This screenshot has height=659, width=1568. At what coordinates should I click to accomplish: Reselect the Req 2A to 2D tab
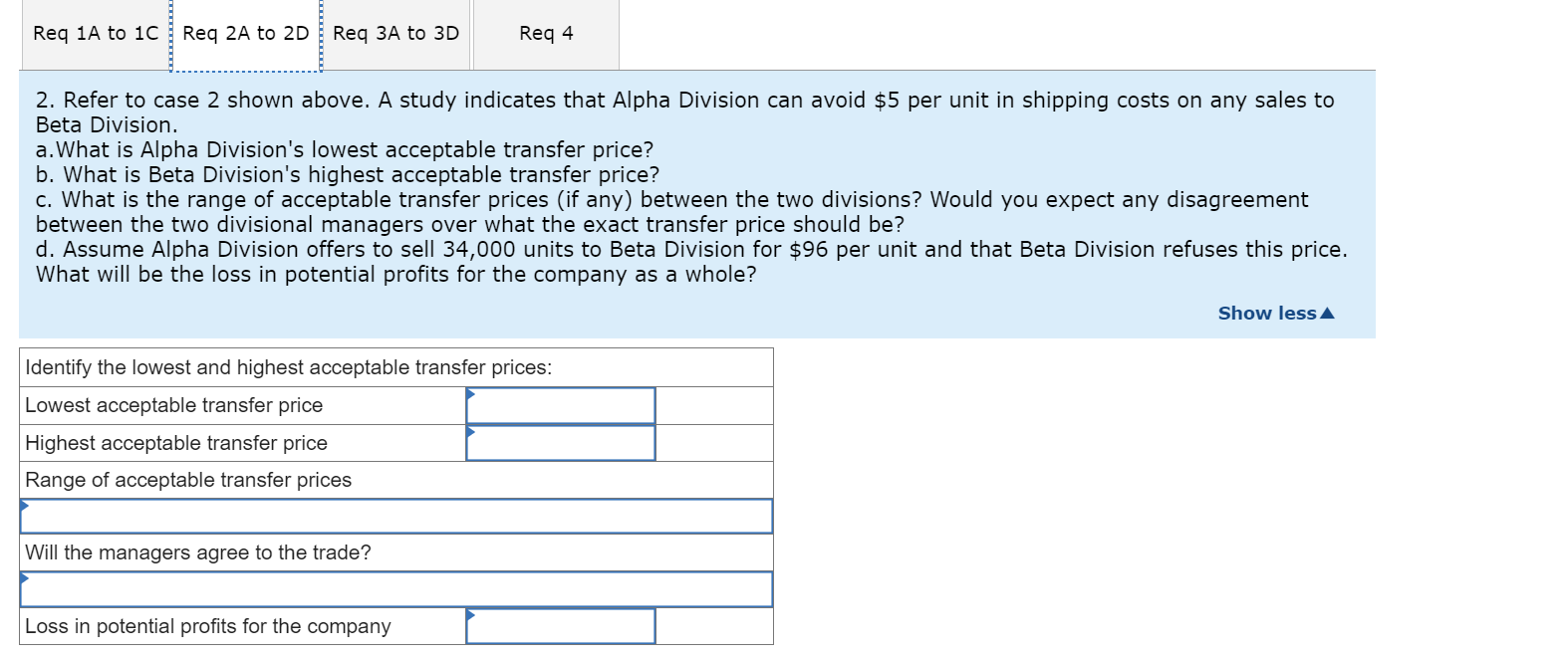246,33
